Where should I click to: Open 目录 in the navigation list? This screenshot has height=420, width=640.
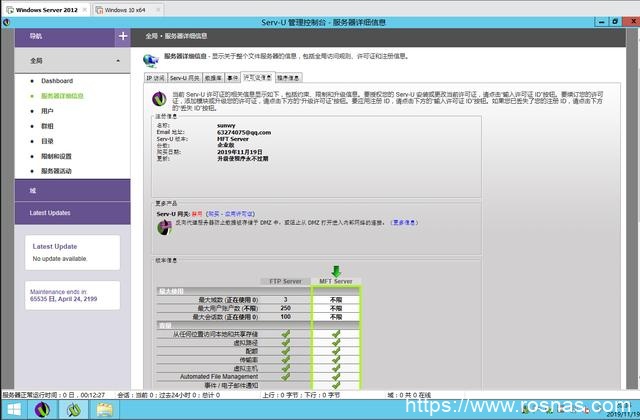point(47,141)
